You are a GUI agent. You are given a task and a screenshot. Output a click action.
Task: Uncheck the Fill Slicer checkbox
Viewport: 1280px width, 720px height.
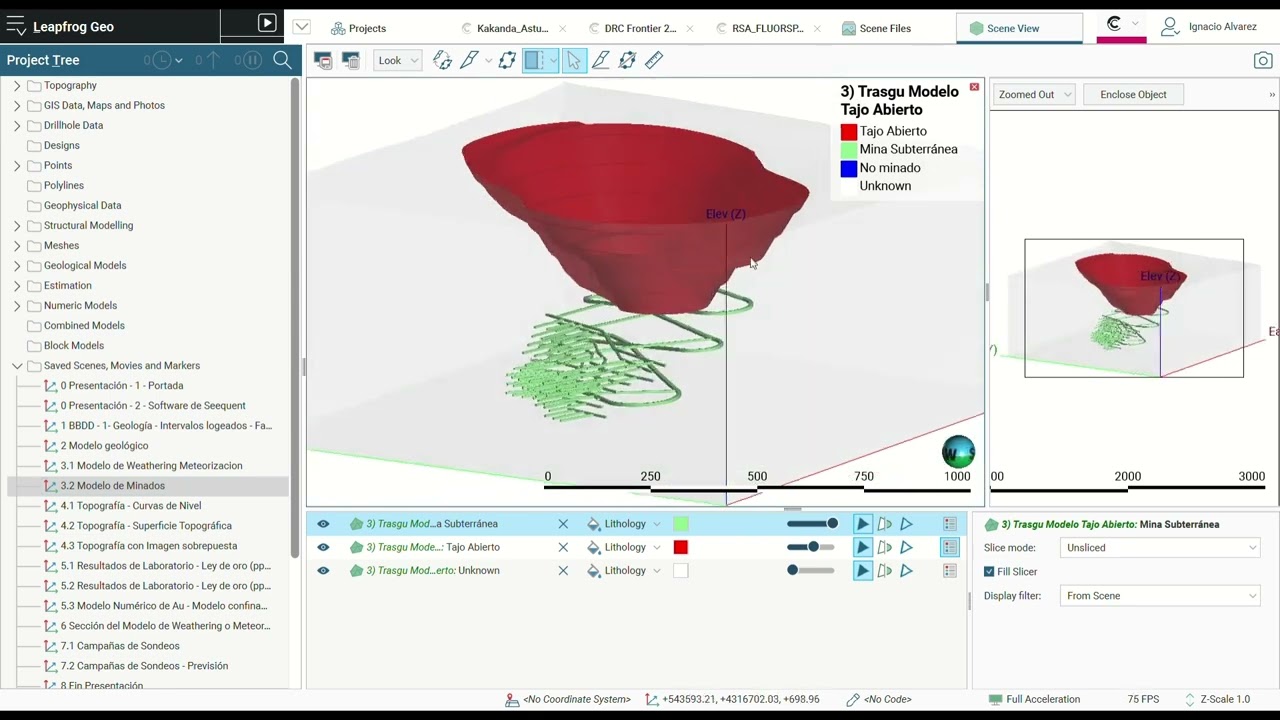pos(989,572)
